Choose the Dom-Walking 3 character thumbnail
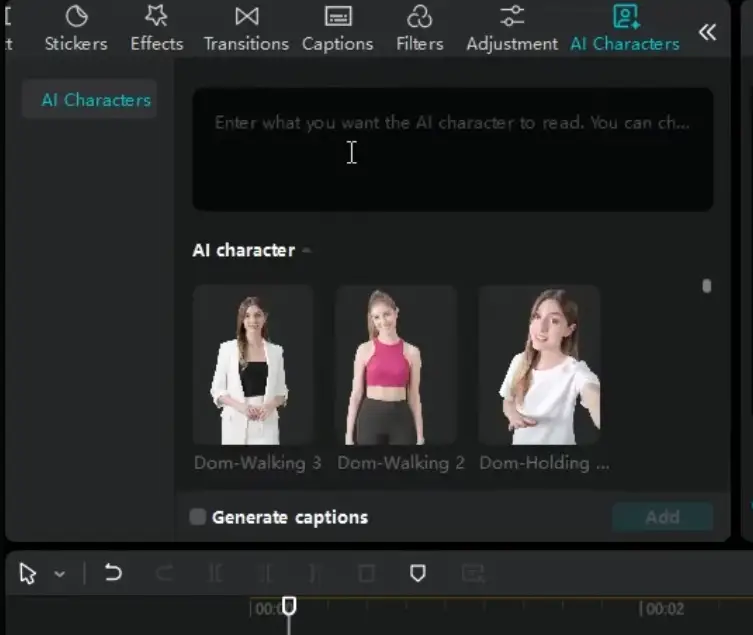The height and width of the screenshot is (635, 753). [x=253, y=365]
